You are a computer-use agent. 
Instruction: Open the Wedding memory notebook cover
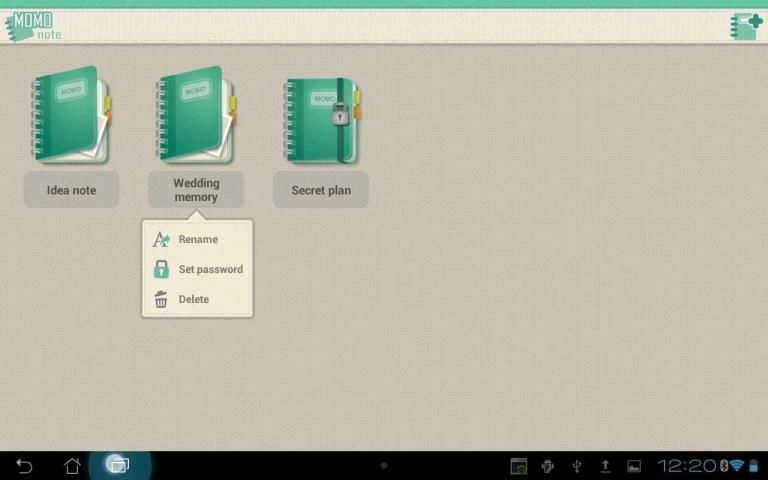click(196, 115)
